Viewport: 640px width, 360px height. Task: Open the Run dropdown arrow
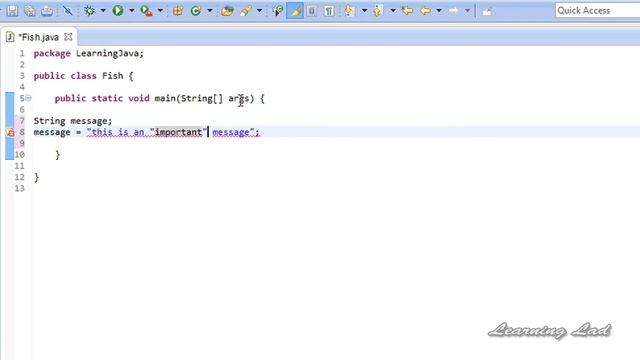131,11
